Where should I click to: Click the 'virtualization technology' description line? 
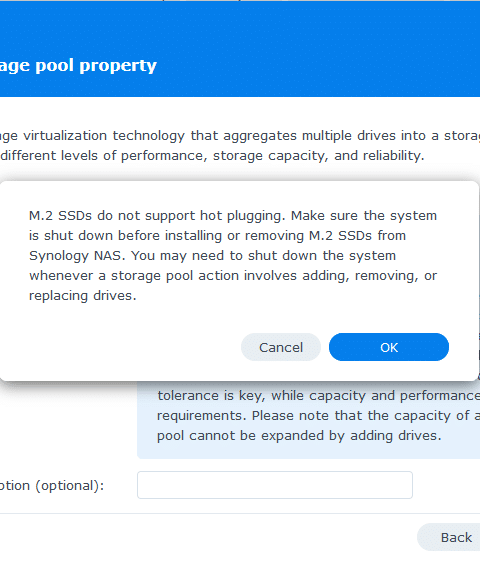(x=240, y=136)
